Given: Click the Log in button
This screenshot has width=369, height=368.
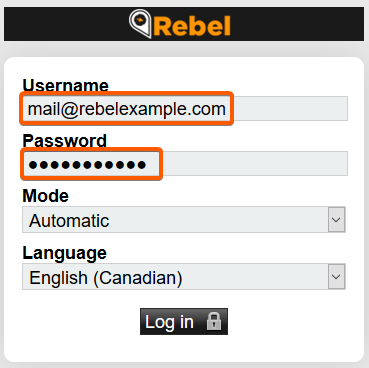Looking at the screenshot, I should (x=184, y=321).
